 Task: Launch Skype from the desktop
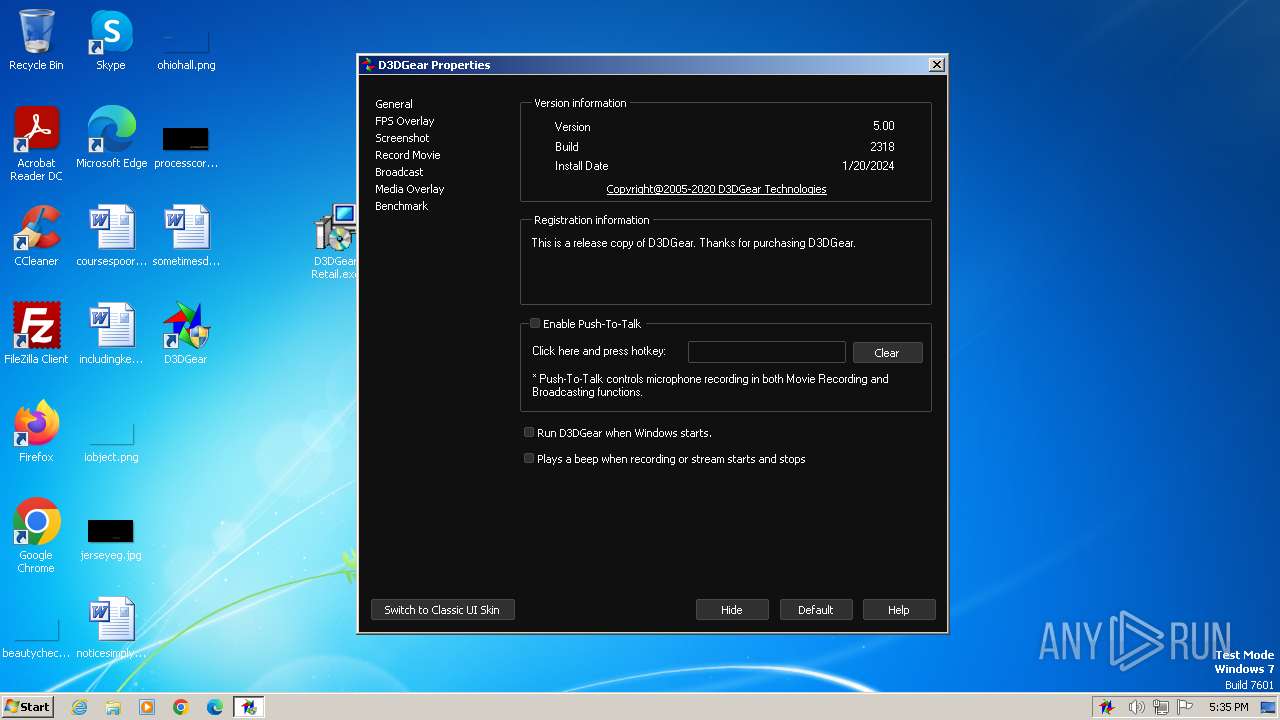pyautogui.click(x=111, y=40)
